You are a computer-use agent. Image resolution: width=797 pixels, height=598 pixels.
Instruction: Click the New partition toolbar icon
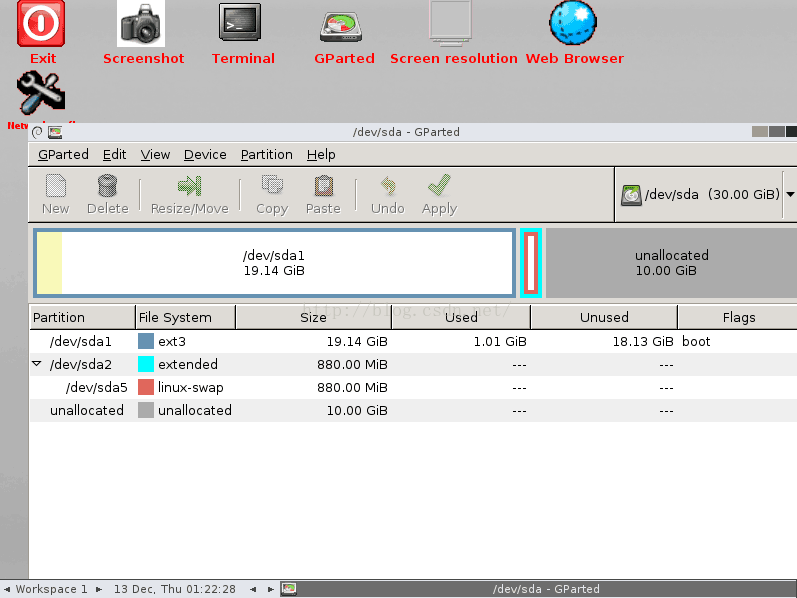[56, 186]
